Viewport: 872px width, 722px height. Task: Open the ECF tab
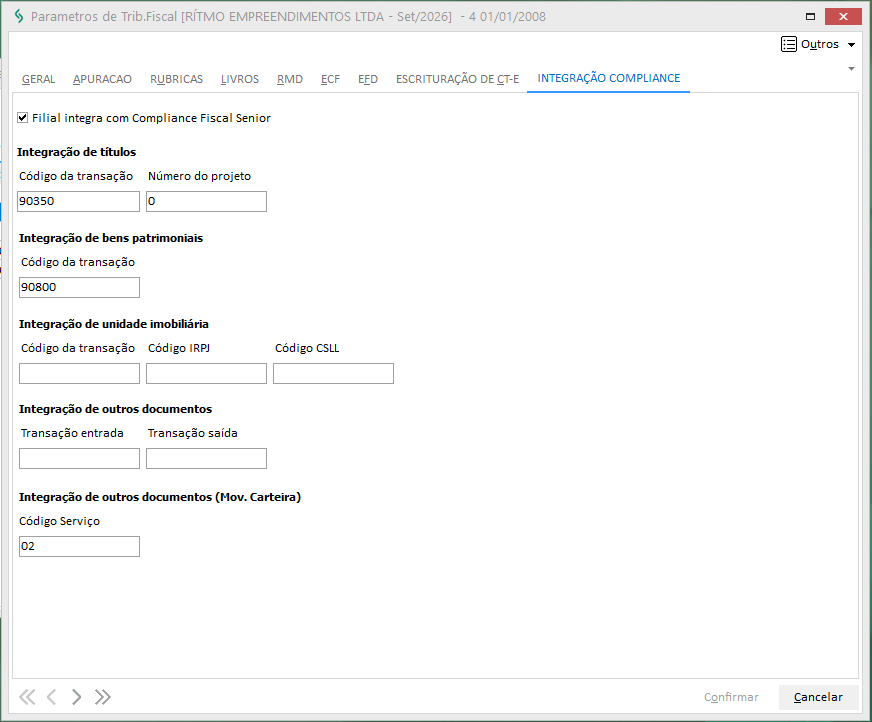coord(330,79)
